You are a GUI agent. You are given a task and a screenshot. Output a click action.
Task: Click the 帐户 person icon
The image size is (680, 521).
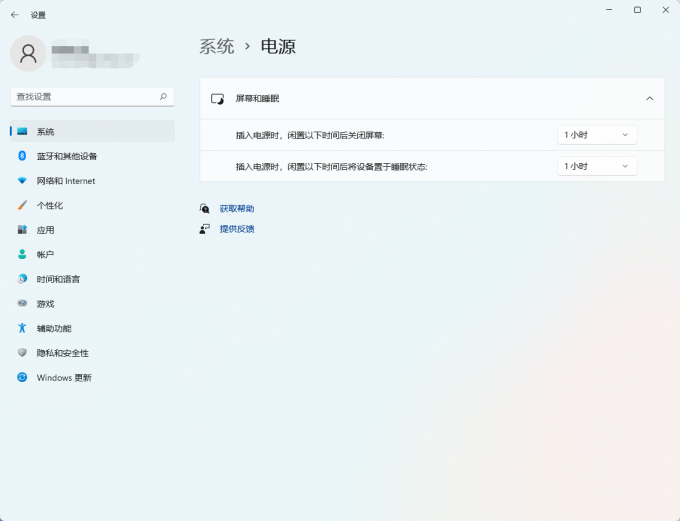point(22,254)
